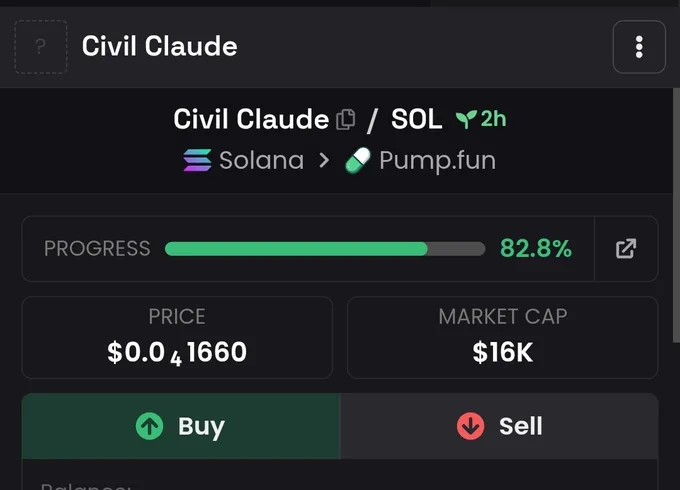Click the Pump.fun pill icon
680x490 pixels.
point(358,160)
